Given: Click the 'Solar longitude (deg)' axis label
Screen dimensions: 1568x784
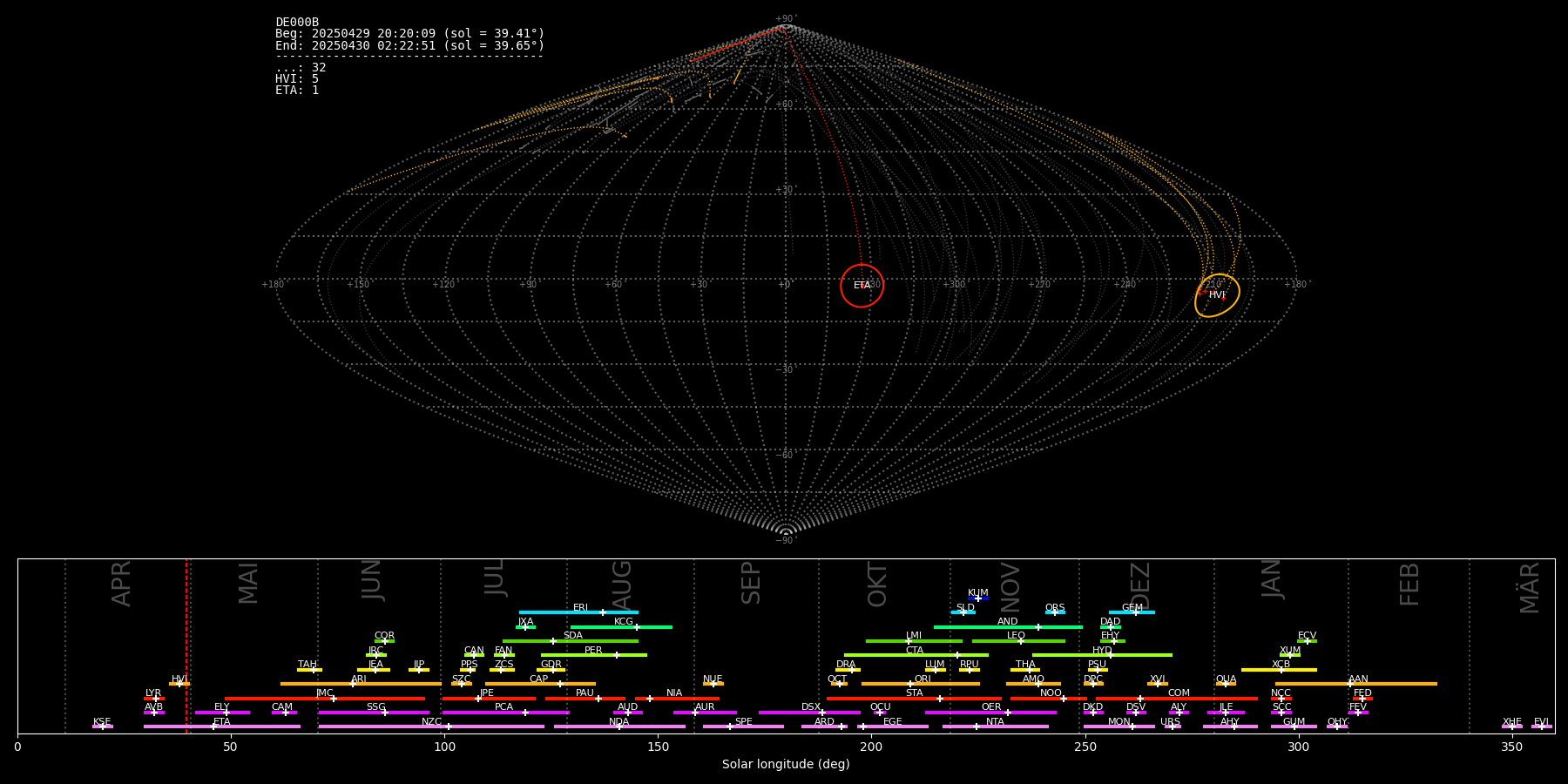Looking at the screenshot, I should tap(786, 765).
